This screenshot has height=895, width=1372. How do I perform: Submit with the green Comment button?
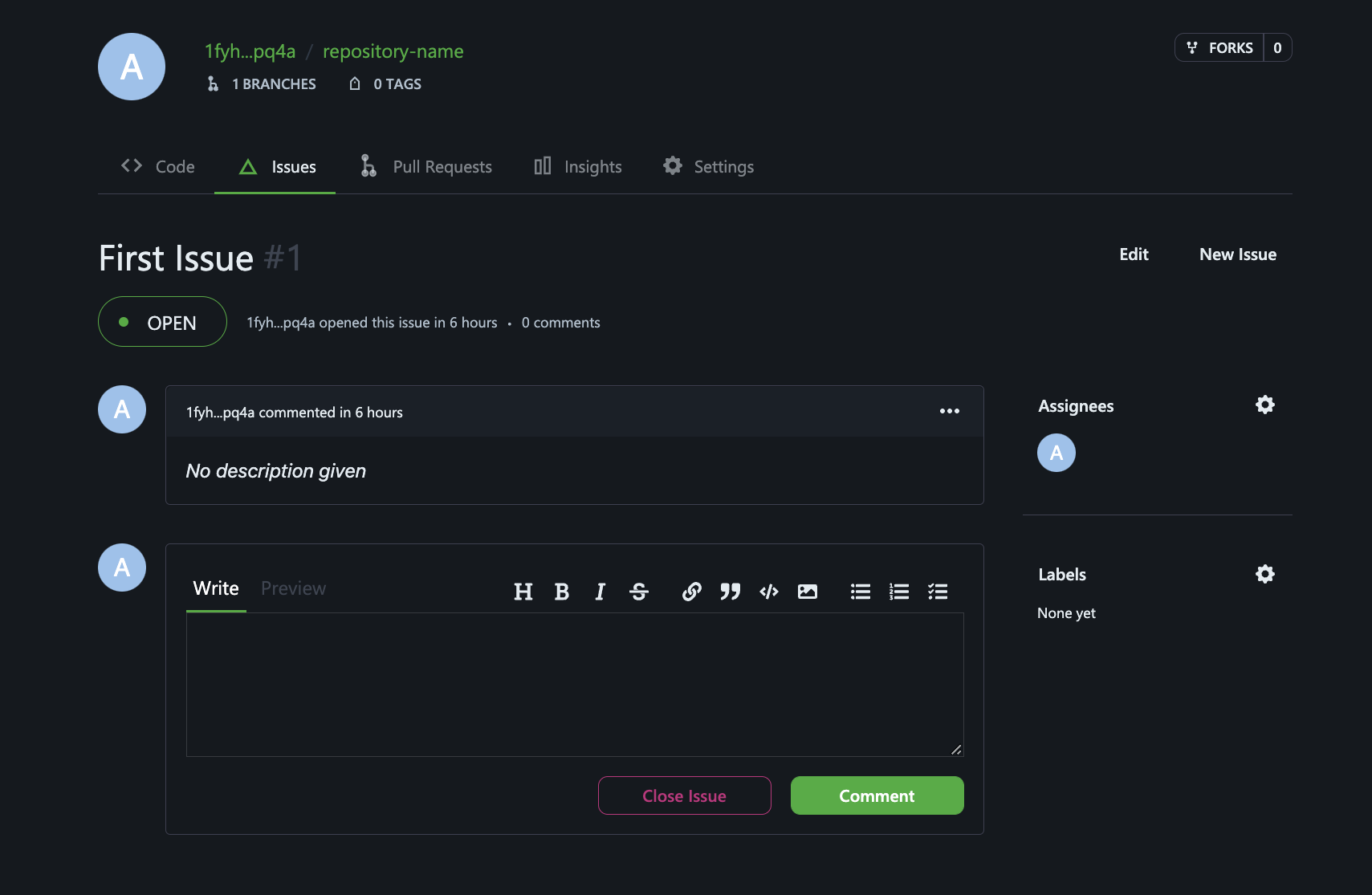pos(877,795)
